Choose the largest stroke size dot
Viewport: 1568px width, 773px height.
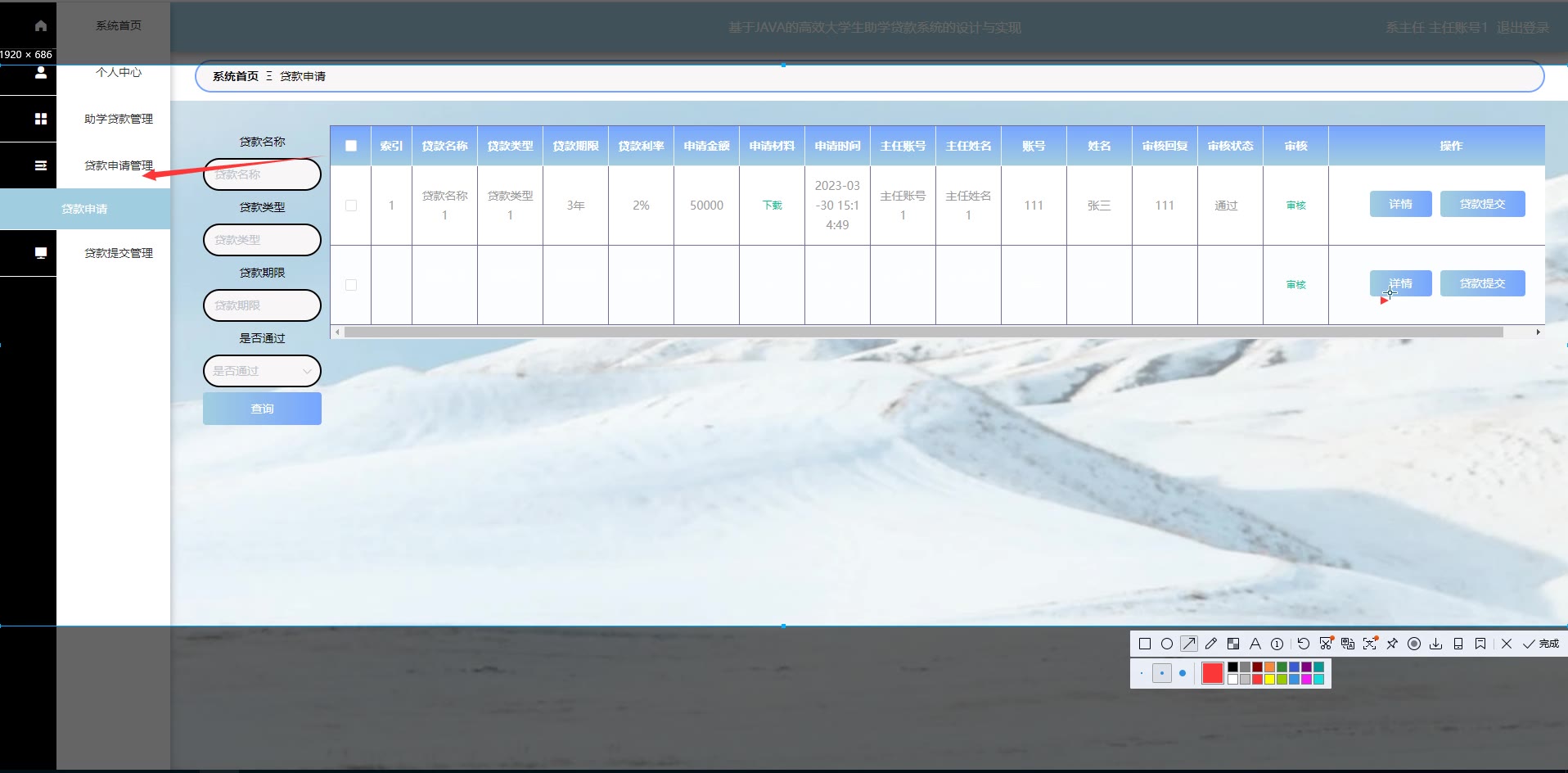(x=1183, y=673)
